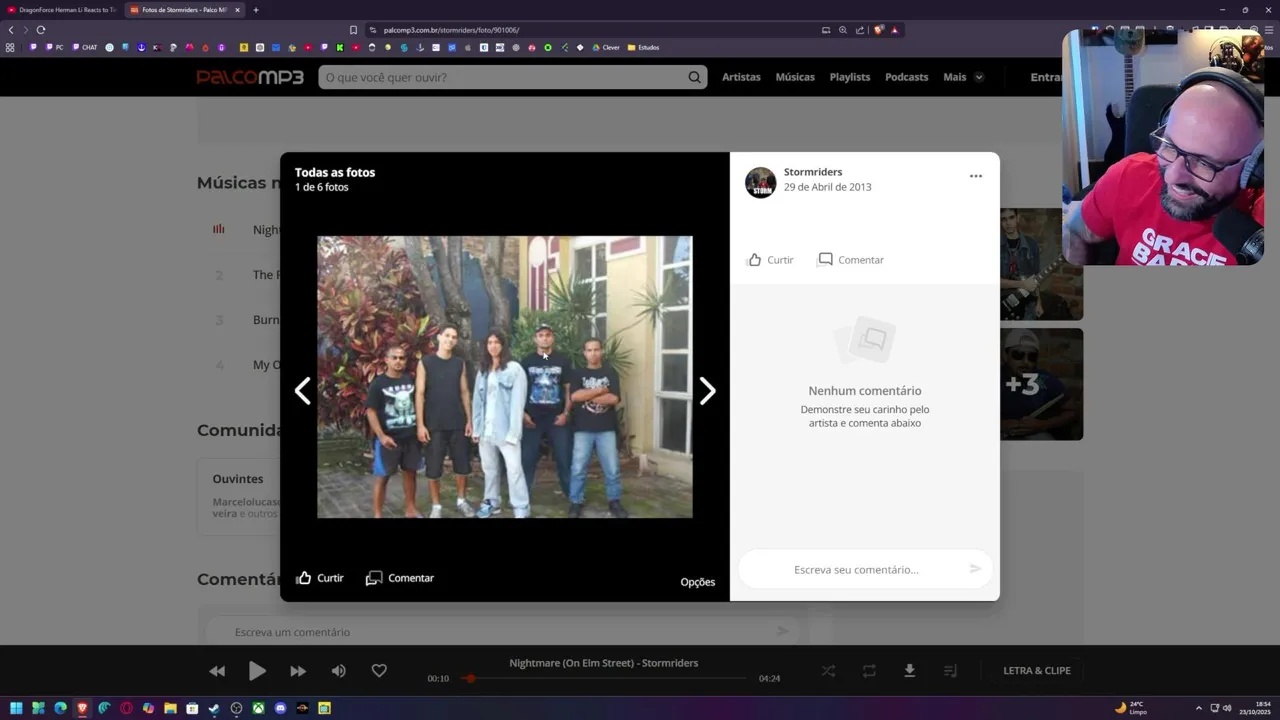Click the band photo in the viewer

(505, 377)
